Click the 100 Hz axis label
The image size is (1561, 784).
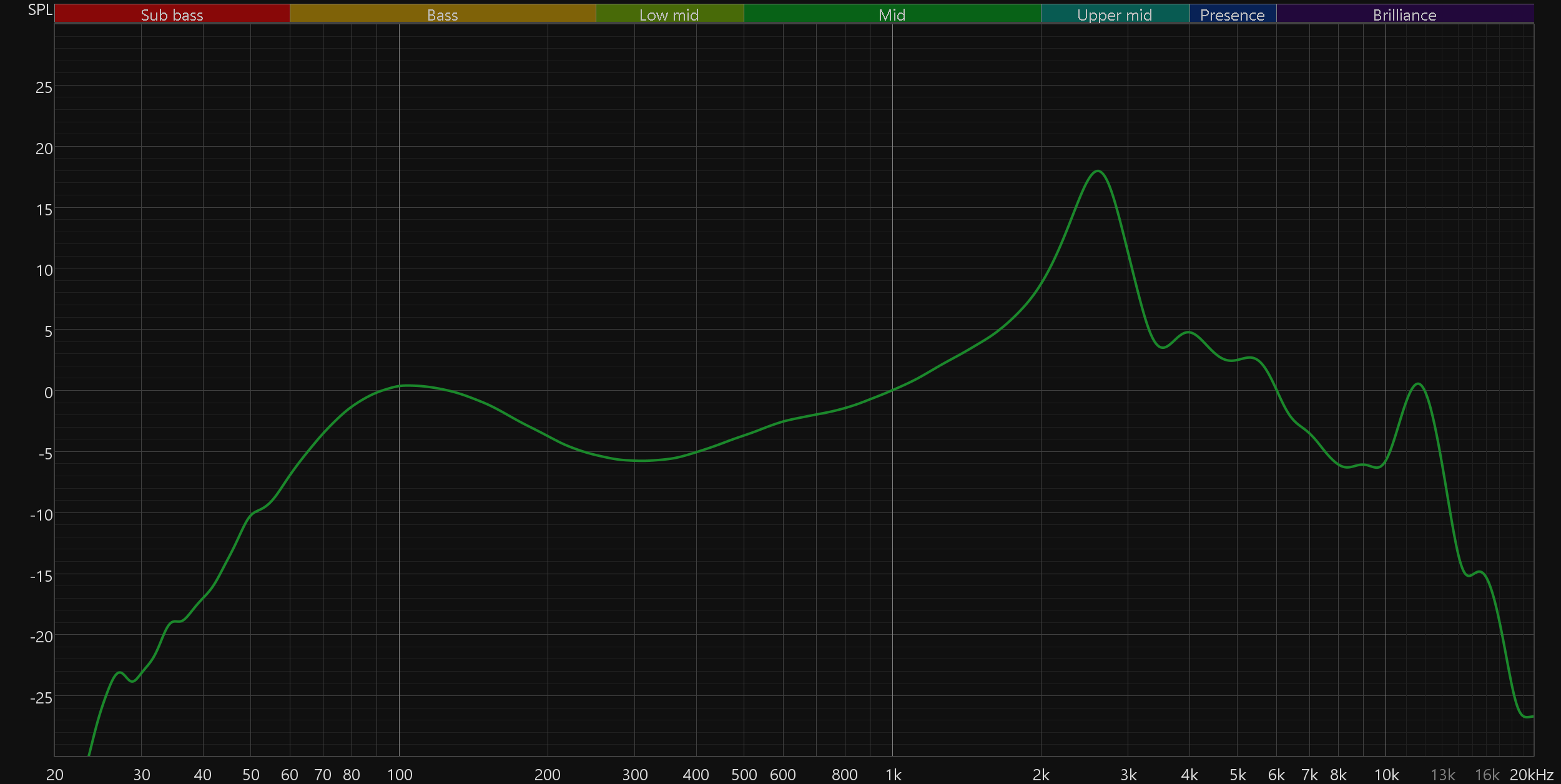click(x=400, y=775)
